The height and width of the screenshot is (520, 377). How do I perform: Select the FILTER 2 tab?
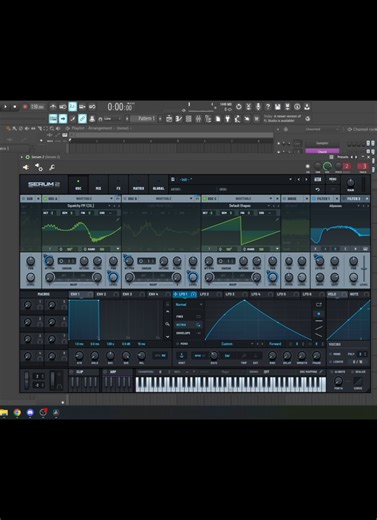point(356,199)
